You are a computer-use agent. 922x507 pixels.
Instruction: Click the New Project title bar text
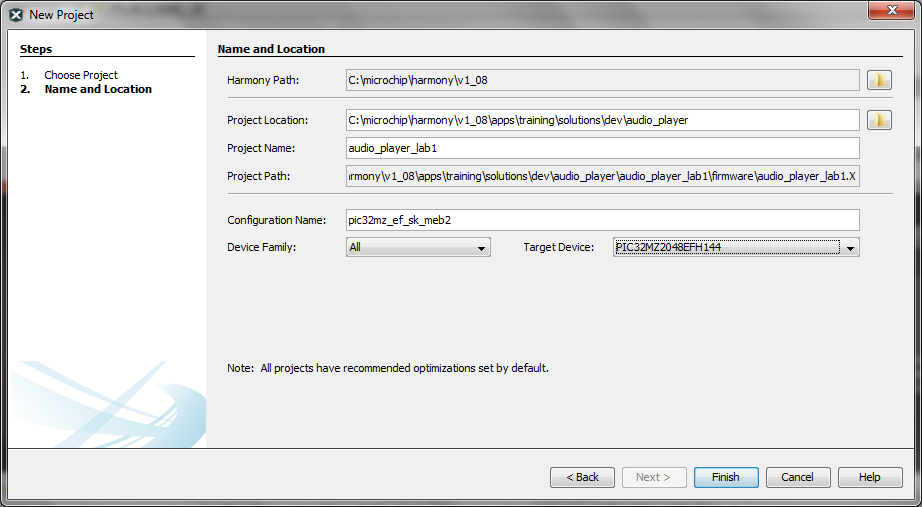[x=62, y=15]
